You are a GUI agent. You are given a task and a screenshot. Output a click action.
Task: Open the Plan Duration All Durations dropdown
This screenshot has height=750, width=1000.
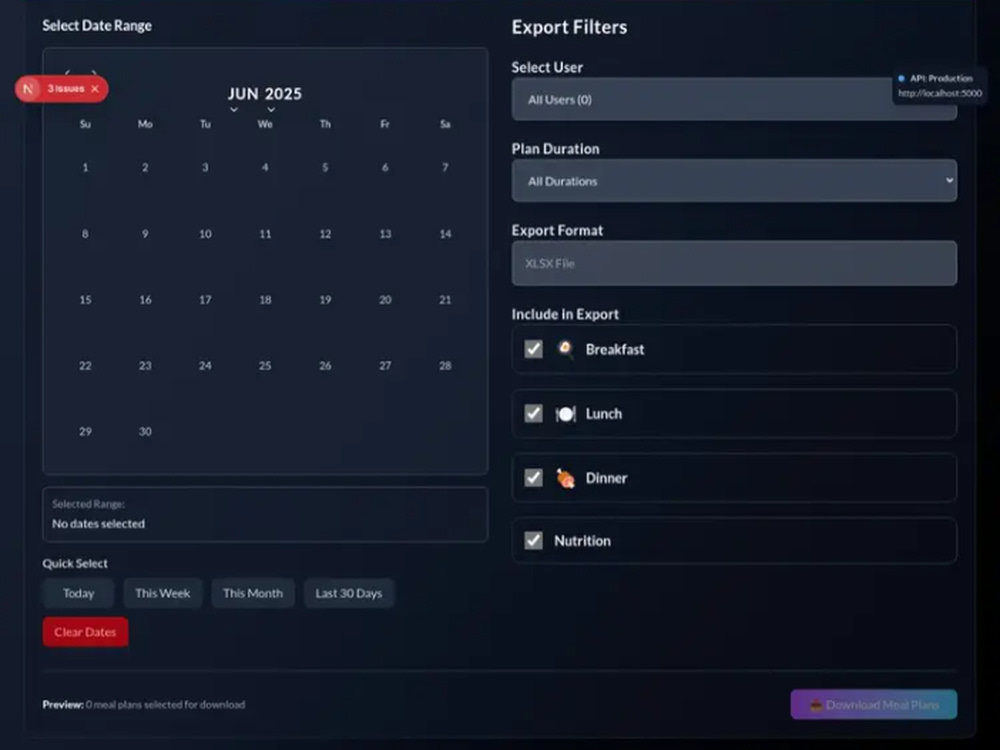point(734,181)
